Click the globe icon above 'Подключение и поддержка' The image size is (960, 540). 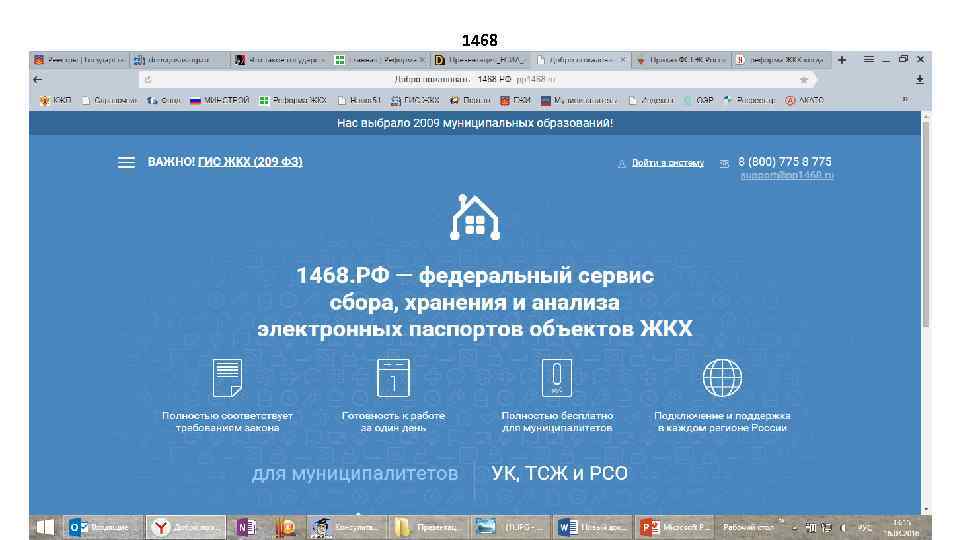[722, 378]
